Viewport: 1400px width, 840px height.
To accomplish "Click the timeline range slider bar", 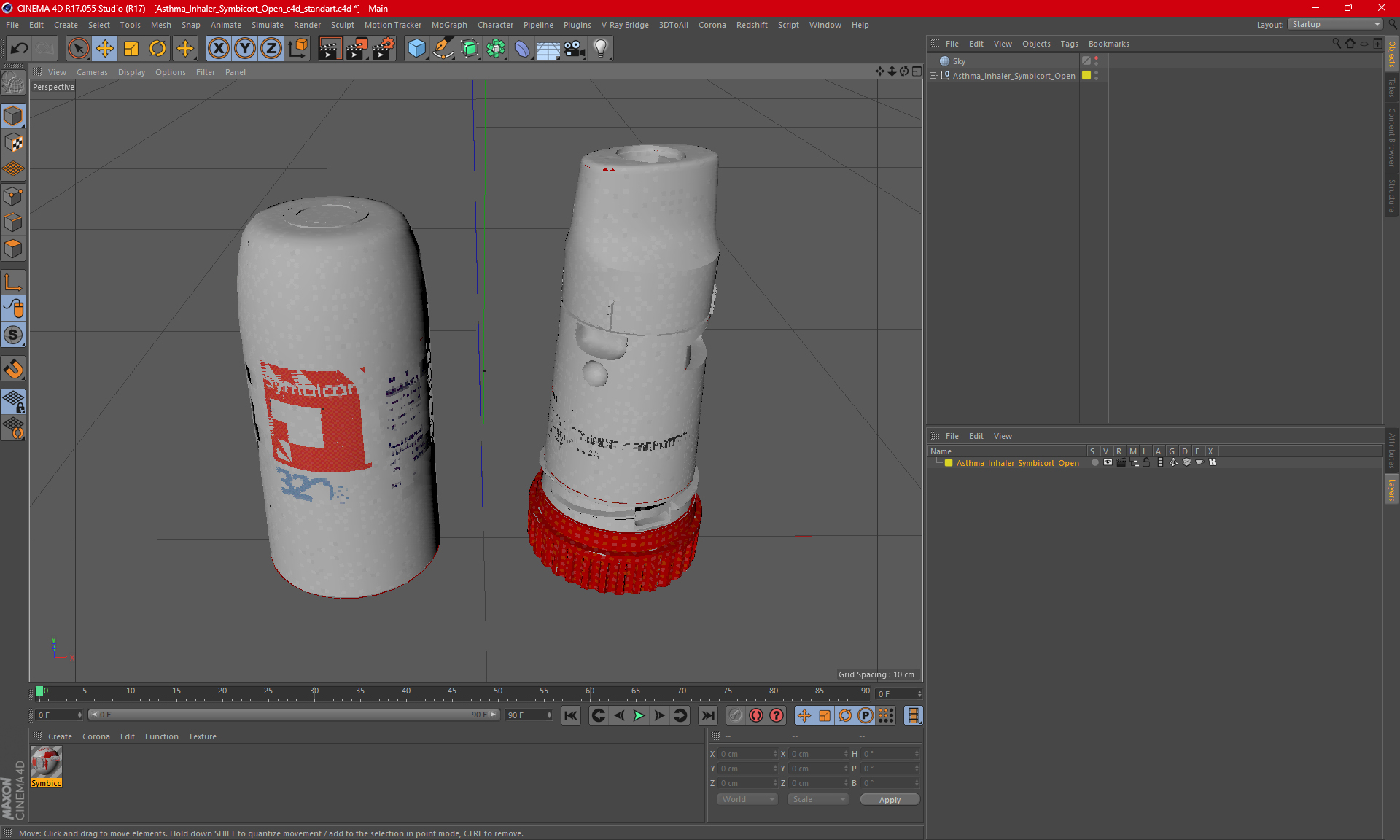I will click(x=294, y=715).
